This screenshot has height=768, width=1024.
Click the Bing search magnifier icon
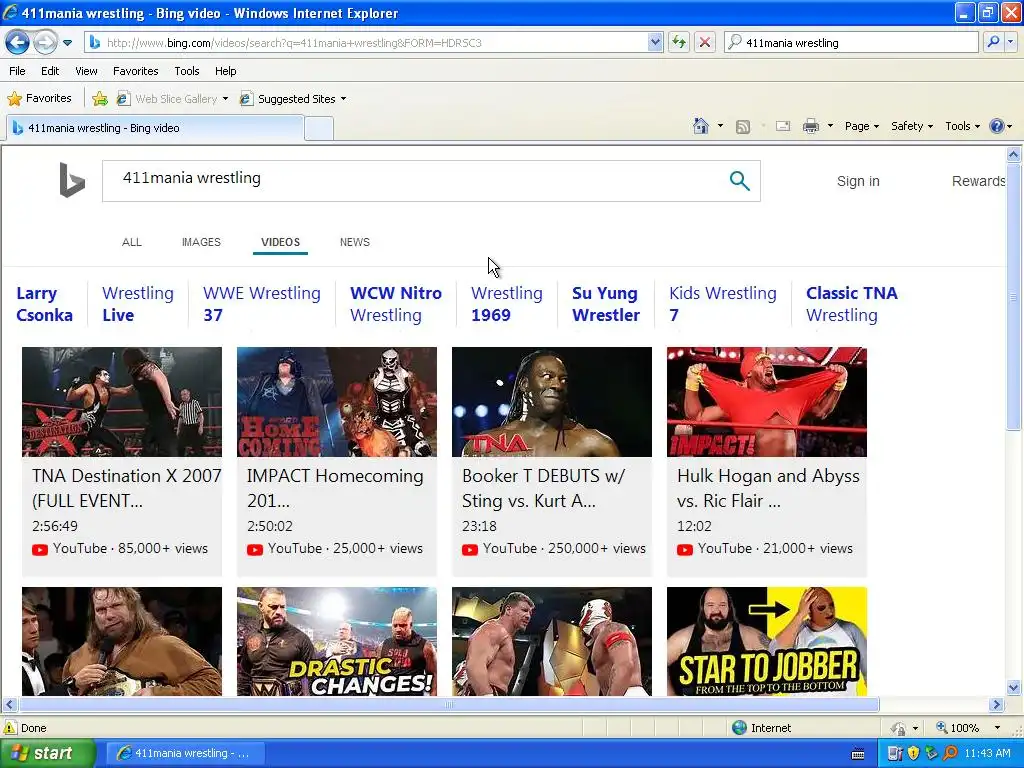[x=739, y=181]
